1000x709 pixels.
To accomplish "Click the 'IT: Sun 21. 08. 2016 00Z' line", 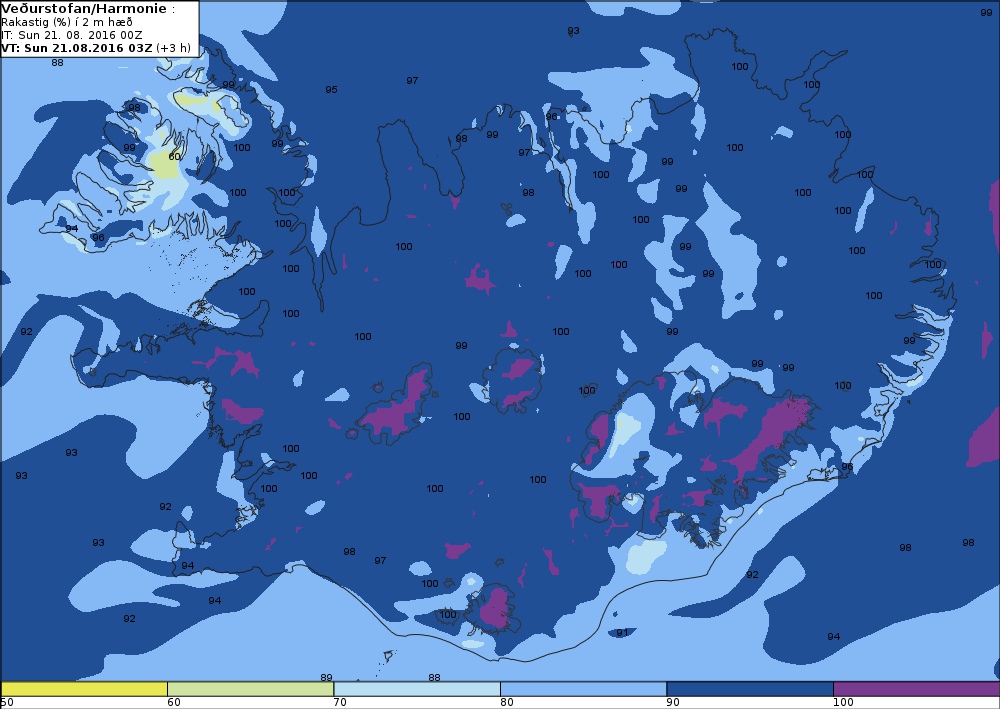I will [x=71, y=35].
